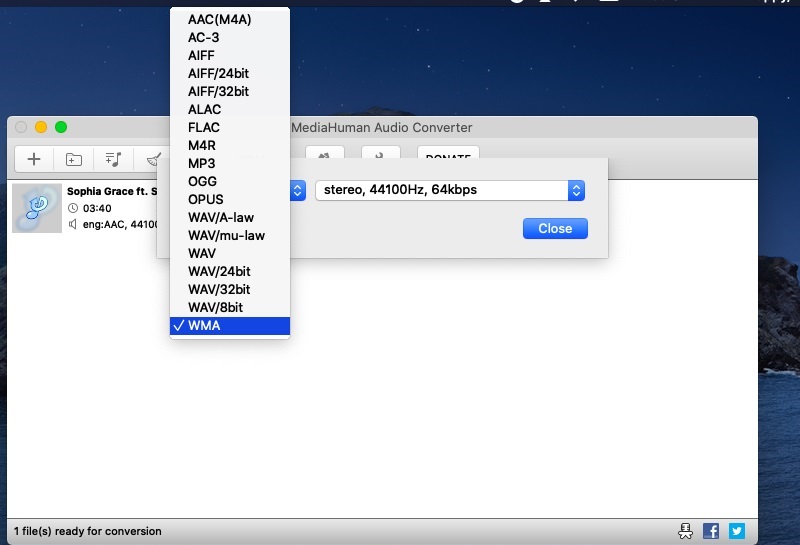Select AAC(M4A) format from list

230,19
